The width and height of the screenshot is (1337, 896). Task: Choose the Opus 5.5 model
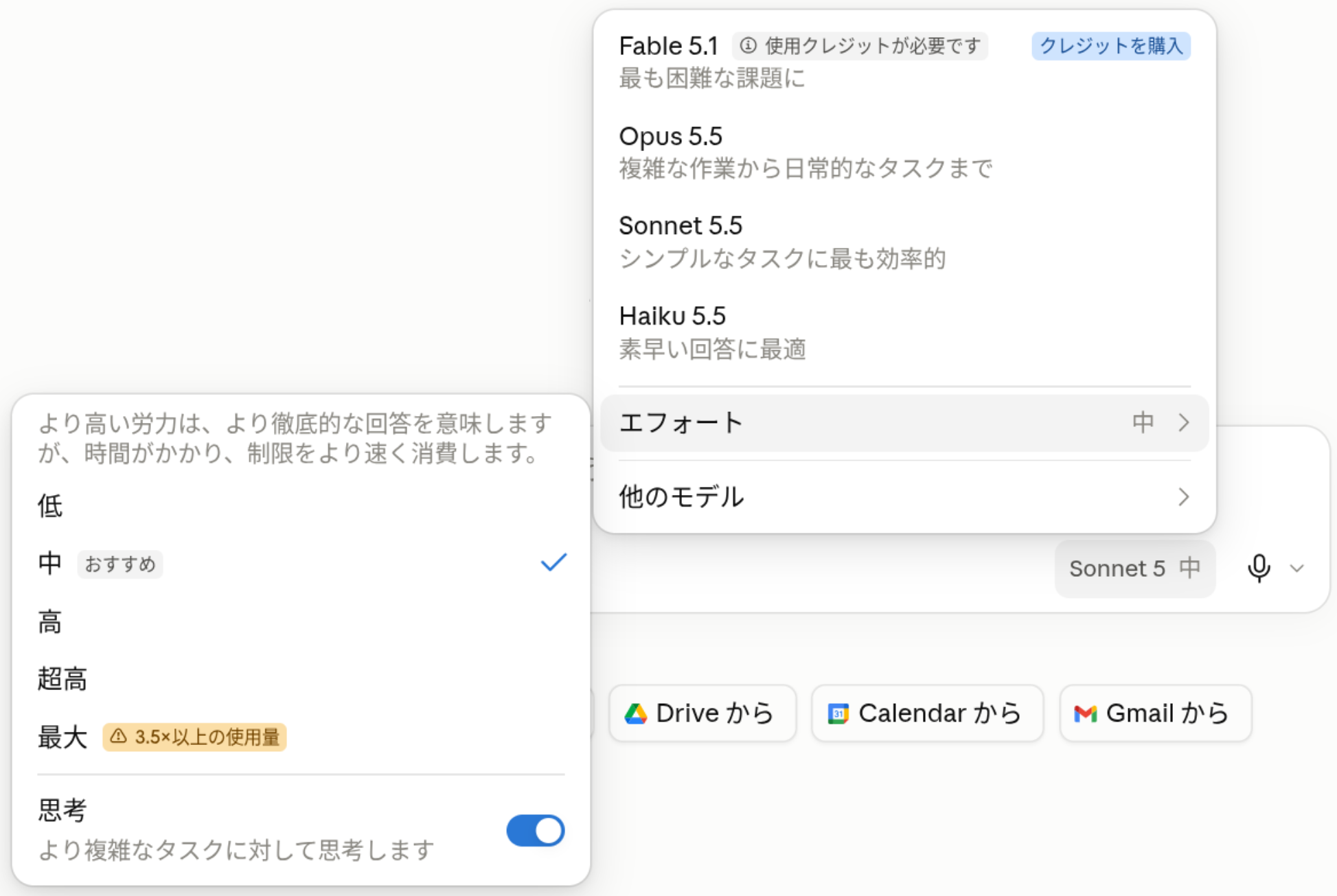pos(904,152)
